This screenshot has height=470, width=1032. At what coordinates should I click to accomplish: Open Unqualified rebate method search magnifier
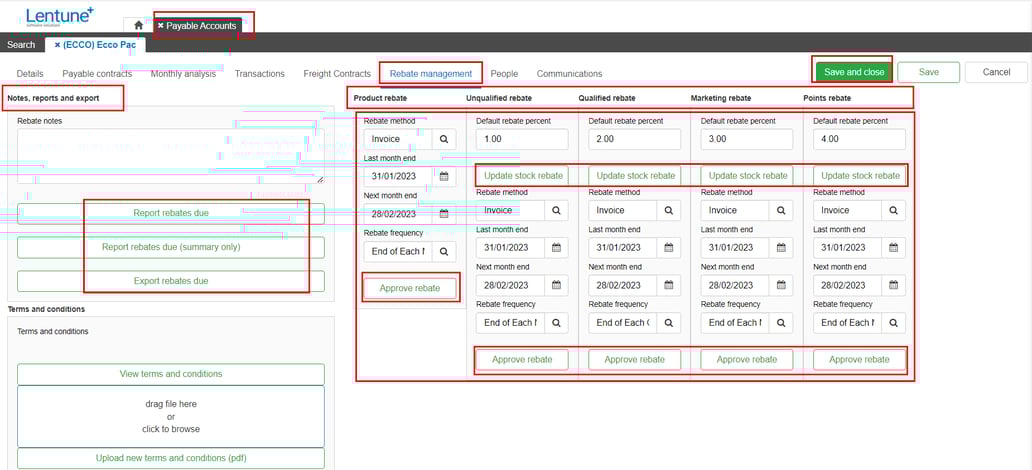556,210
